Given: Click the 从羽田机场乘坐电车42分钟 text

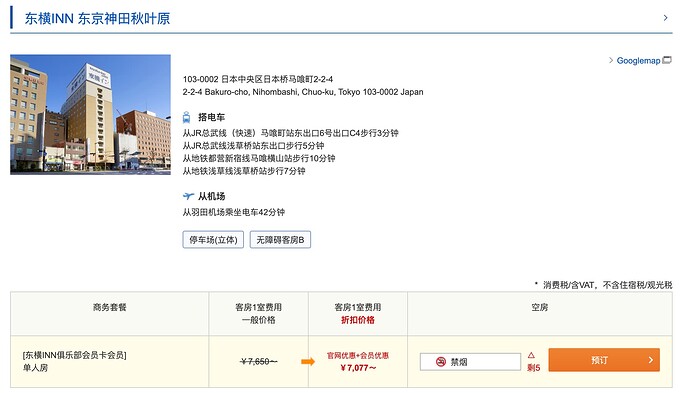Looking at the screenshot, I should click(x=234, y=212).
